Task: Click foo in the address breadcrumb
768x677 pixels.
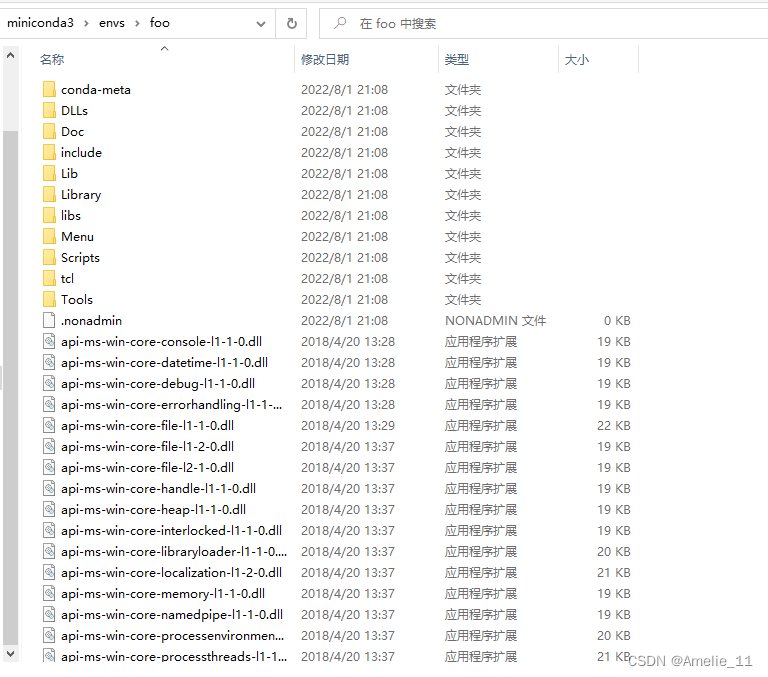Action: coord(160,23)
